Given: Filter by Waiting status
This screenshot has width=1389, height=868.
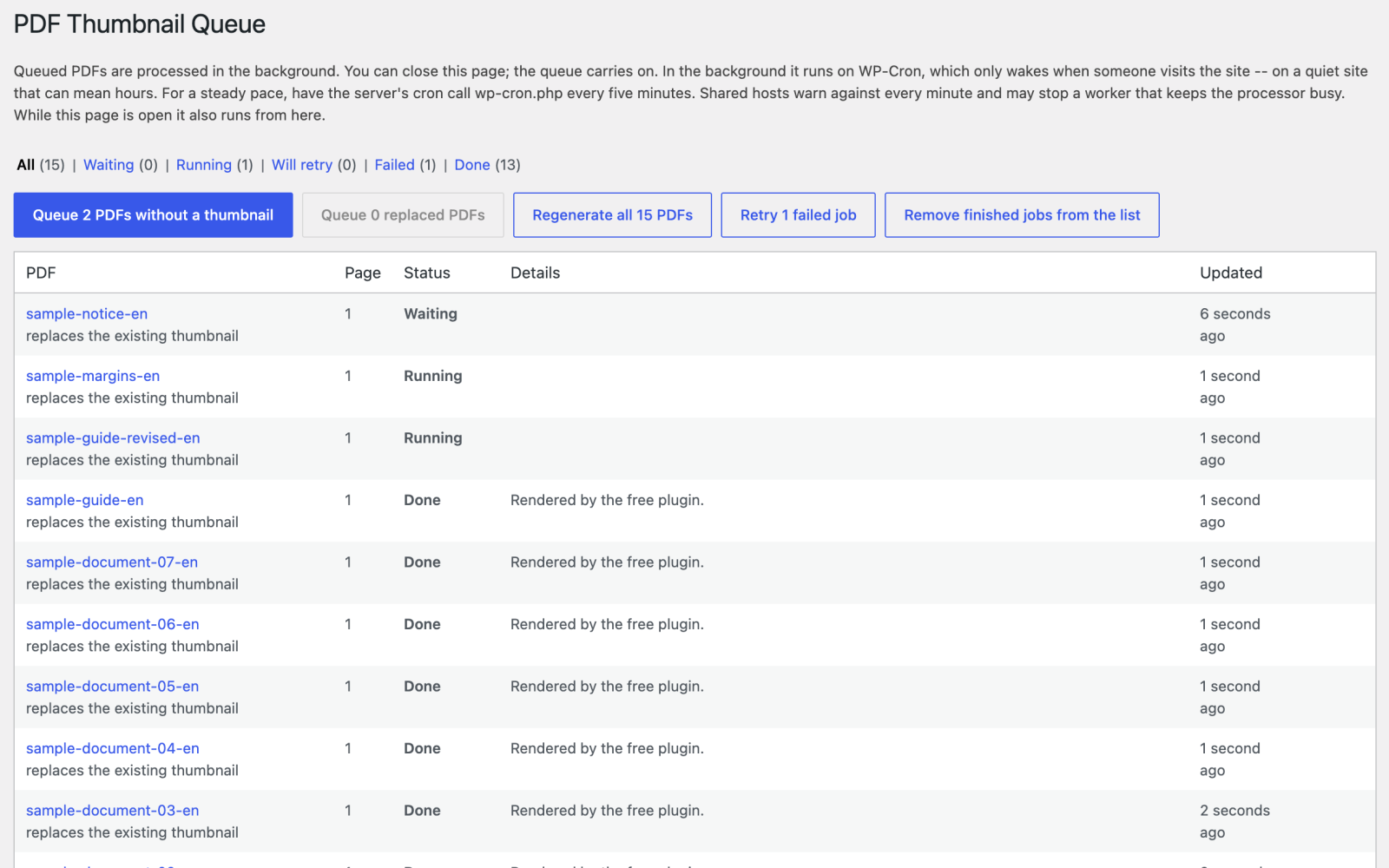Looking at the screenshot, I should [x=109, y=165].
